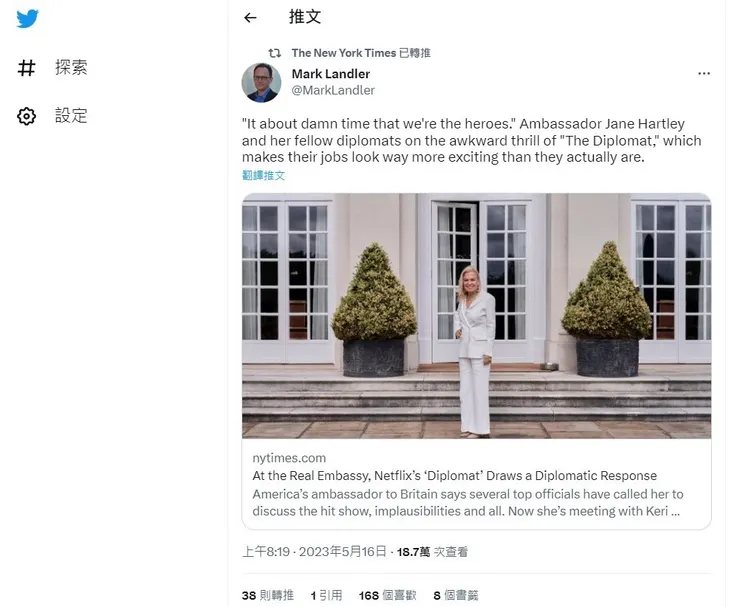The image size is (740, 607).
Task: Click the Mark Landler display name
Action: 331,74
